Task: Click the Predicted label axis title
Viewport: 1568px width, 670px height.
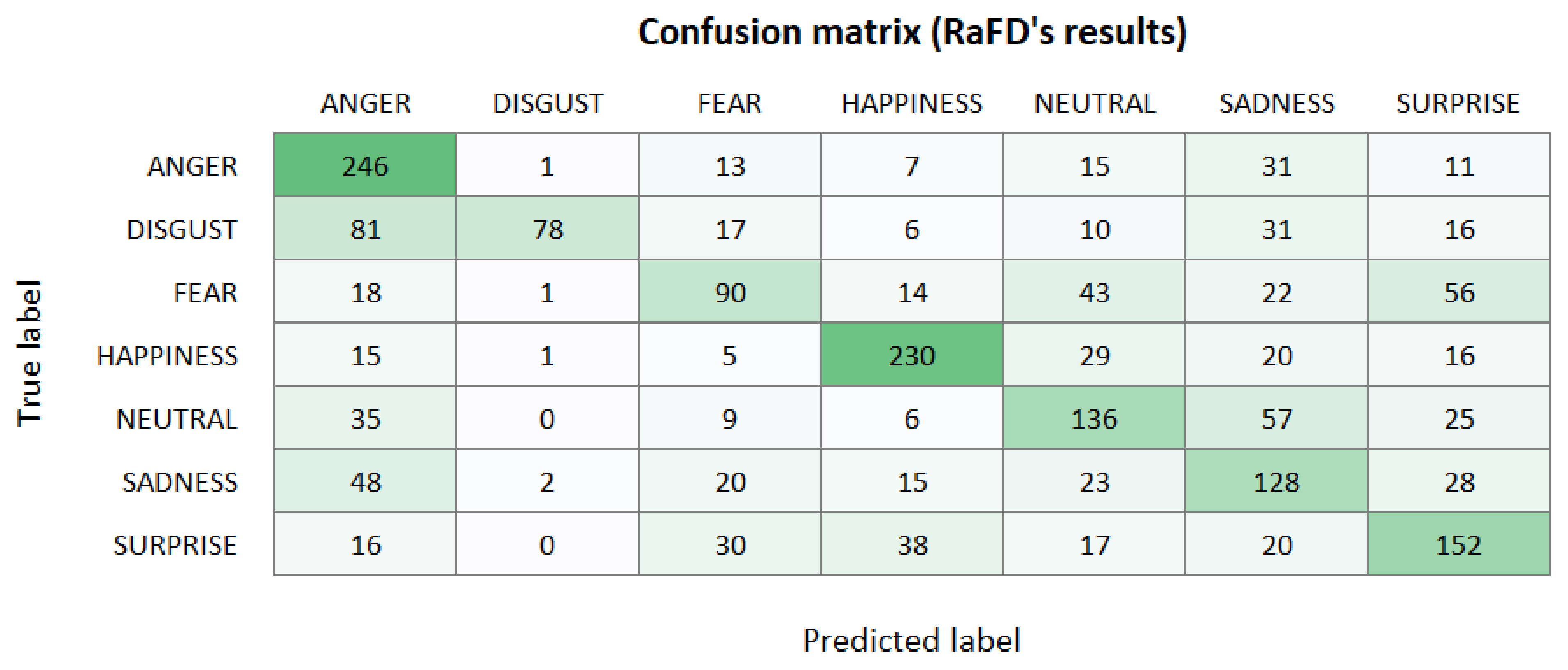Action: point(911,640)
